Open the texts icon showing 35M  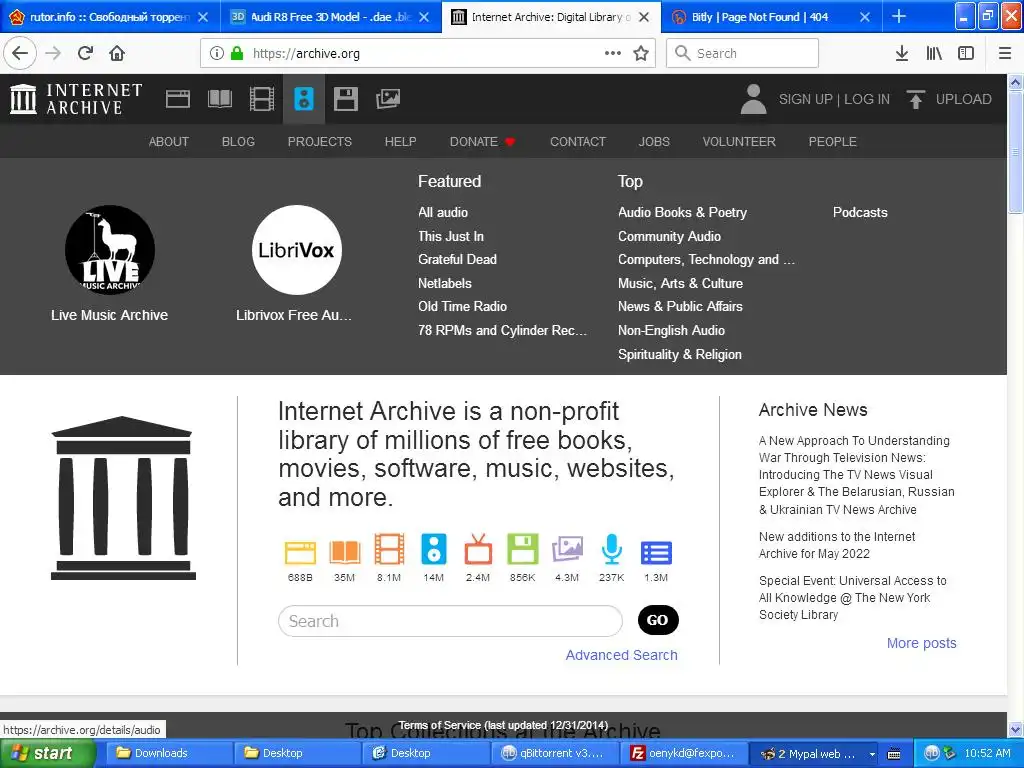(345, 552)
